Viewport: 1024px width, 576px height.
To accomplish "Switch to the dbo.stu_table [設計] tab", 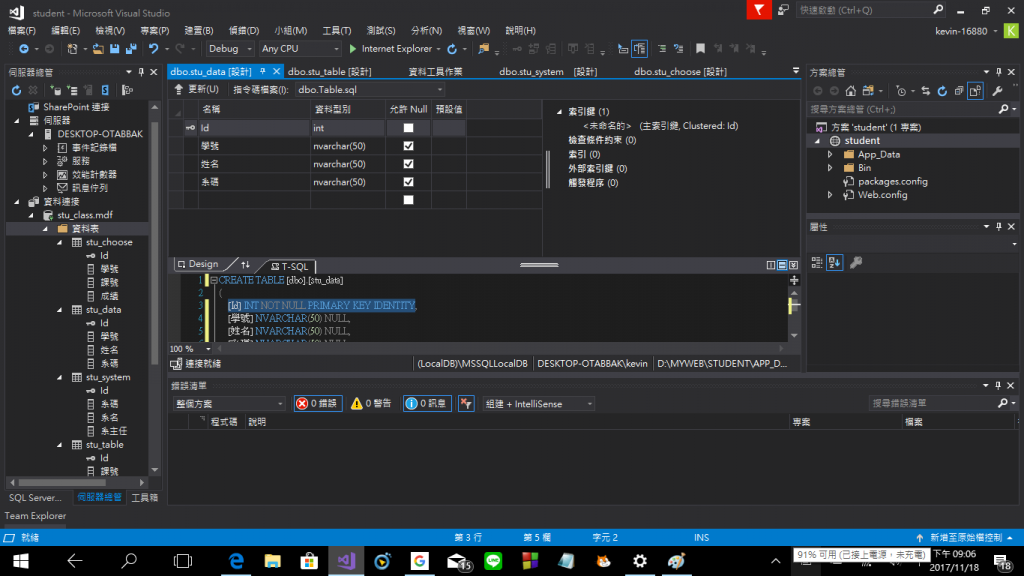I will [x=329, y=72].
